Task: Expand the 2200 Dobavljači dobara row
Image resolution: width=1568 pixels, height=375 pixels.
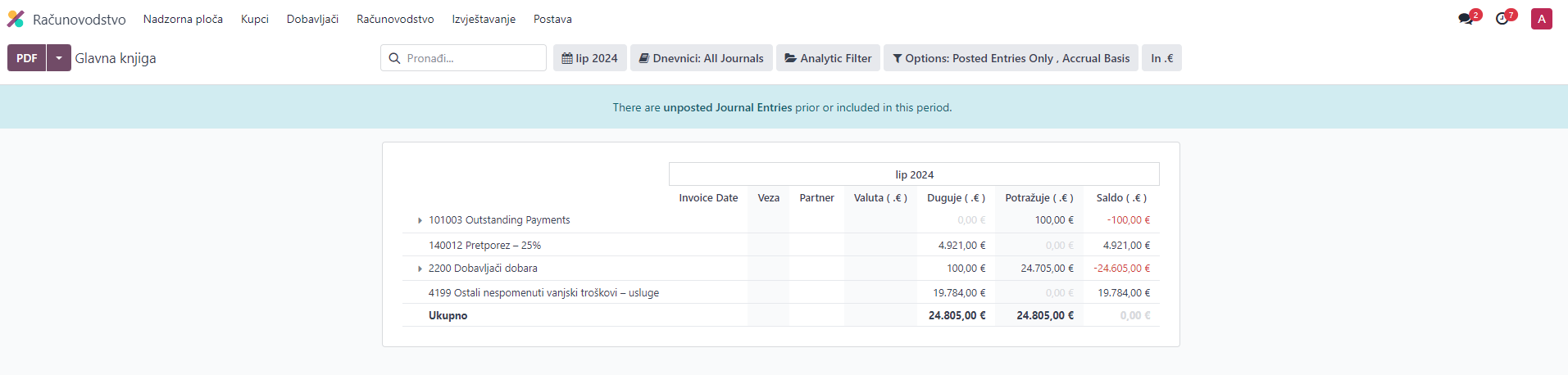Action: tap(420, 269)
